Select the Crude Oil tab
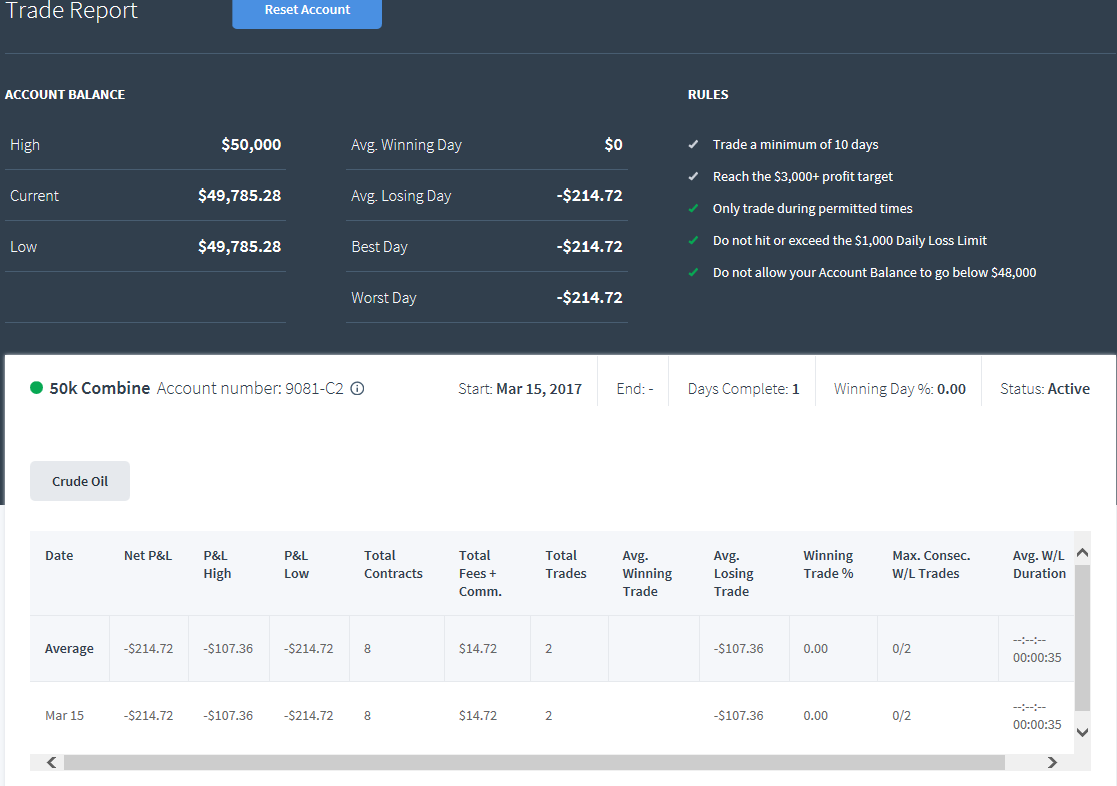 click(80, 481)
